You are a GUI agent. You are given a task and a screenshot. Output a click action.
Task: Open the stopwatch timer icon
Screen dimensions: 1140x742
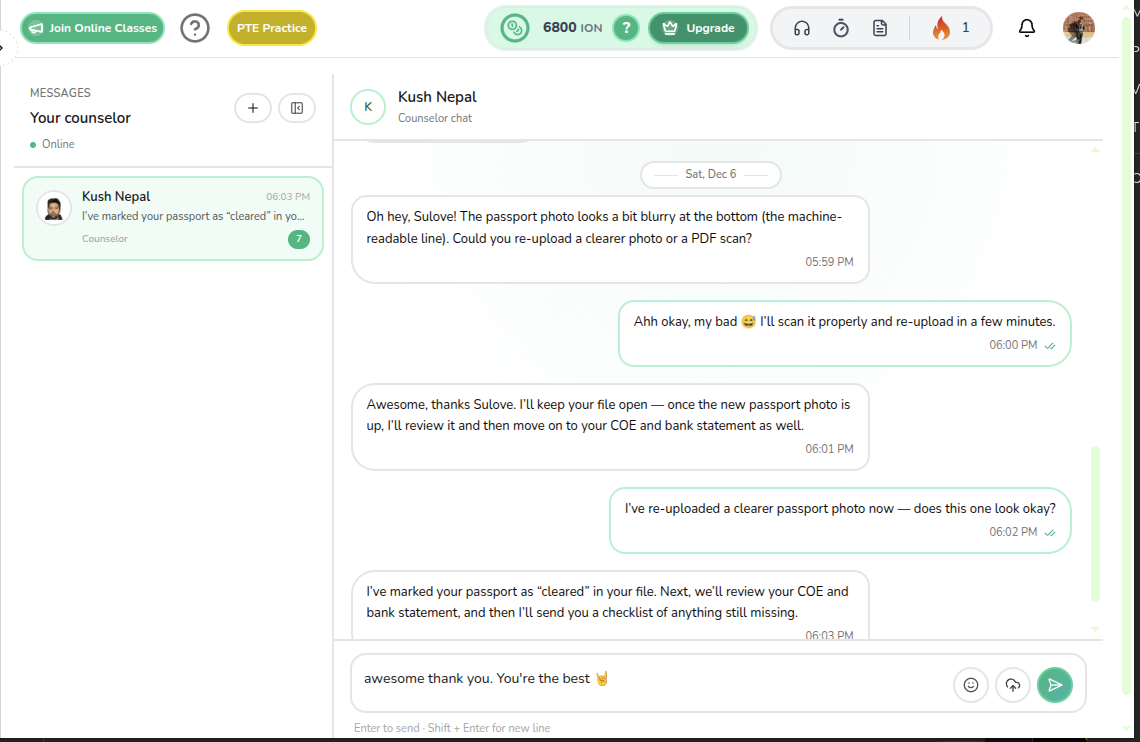tap(841, 28)
